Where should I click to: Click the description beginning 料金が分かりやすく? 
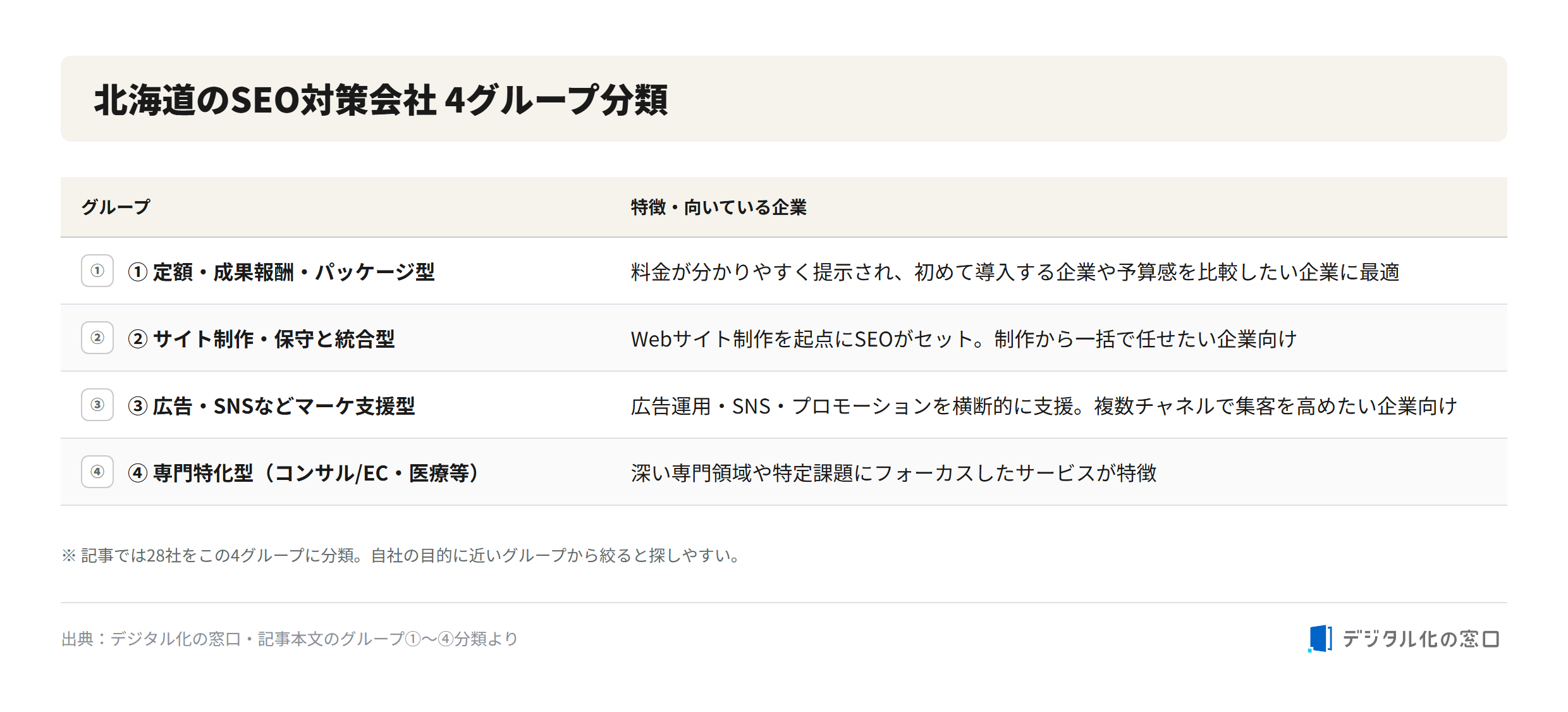pos(1015,272)
